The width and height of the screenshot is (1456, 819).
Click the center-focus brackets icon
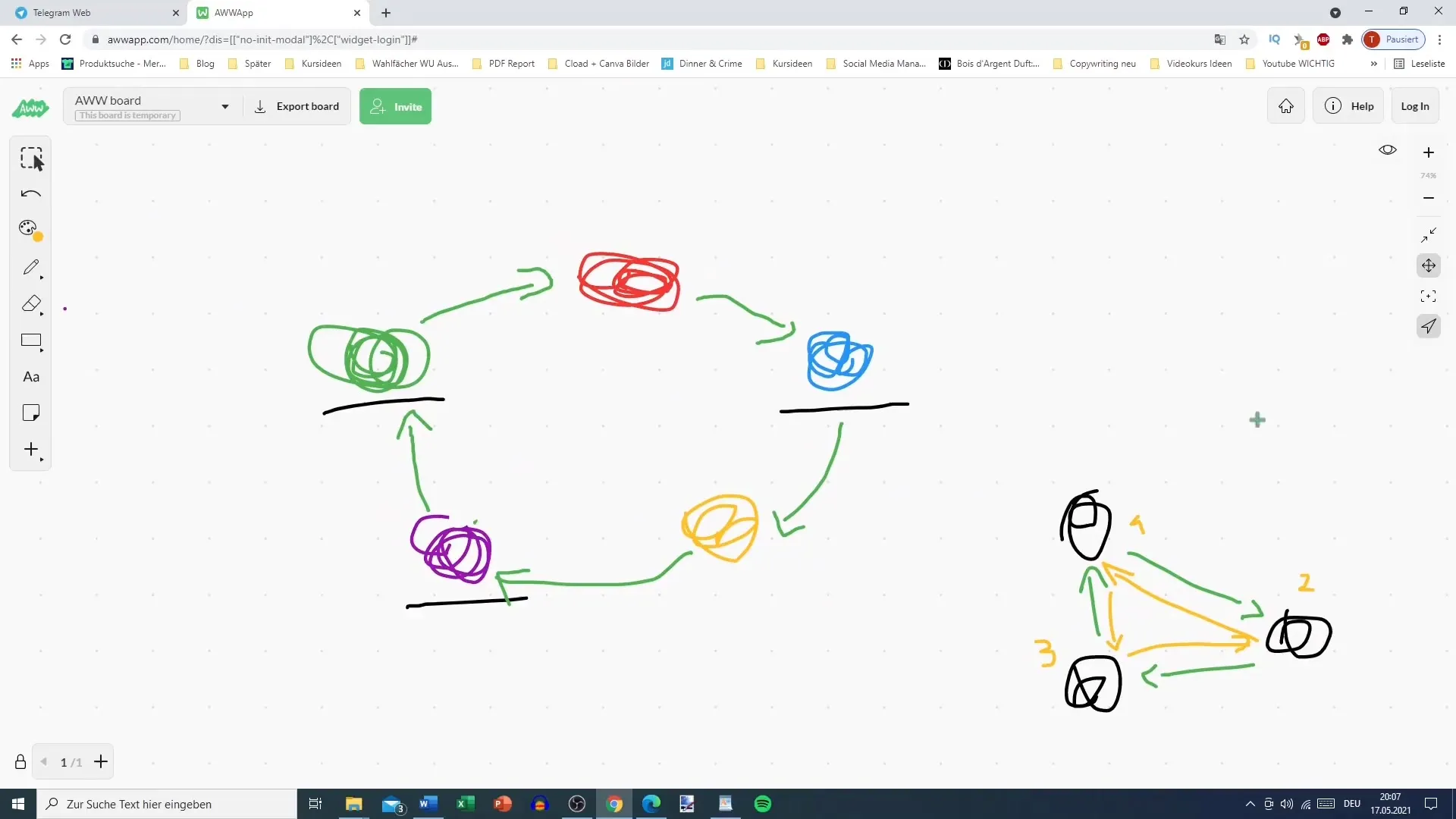point(1429,297)
